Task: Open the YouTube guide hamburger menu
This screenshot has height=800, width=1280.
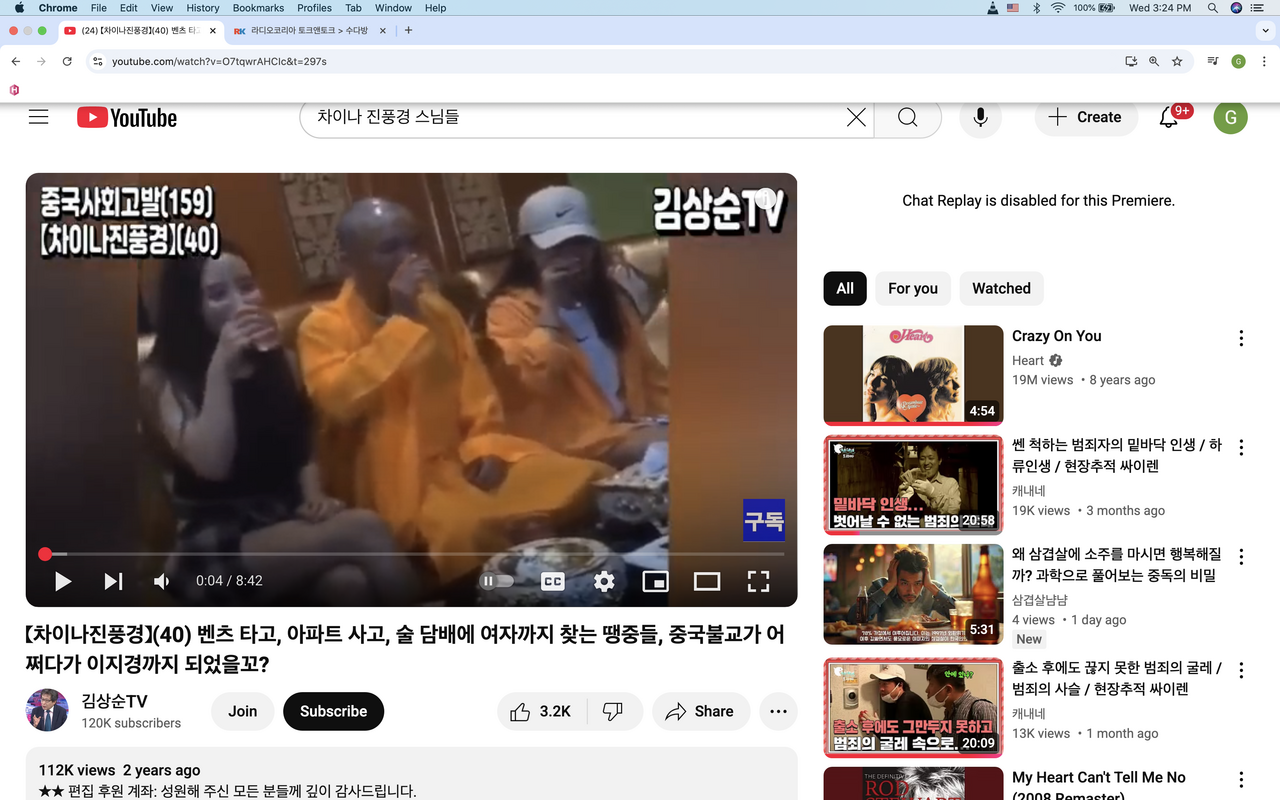Action: 39,117
